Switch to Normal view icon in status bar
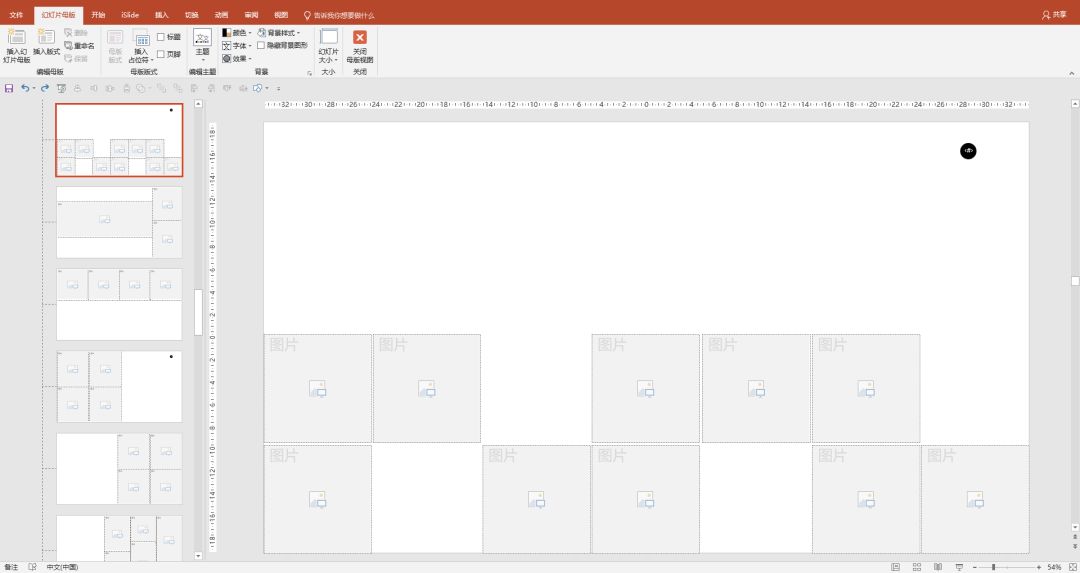 [895, 567]
